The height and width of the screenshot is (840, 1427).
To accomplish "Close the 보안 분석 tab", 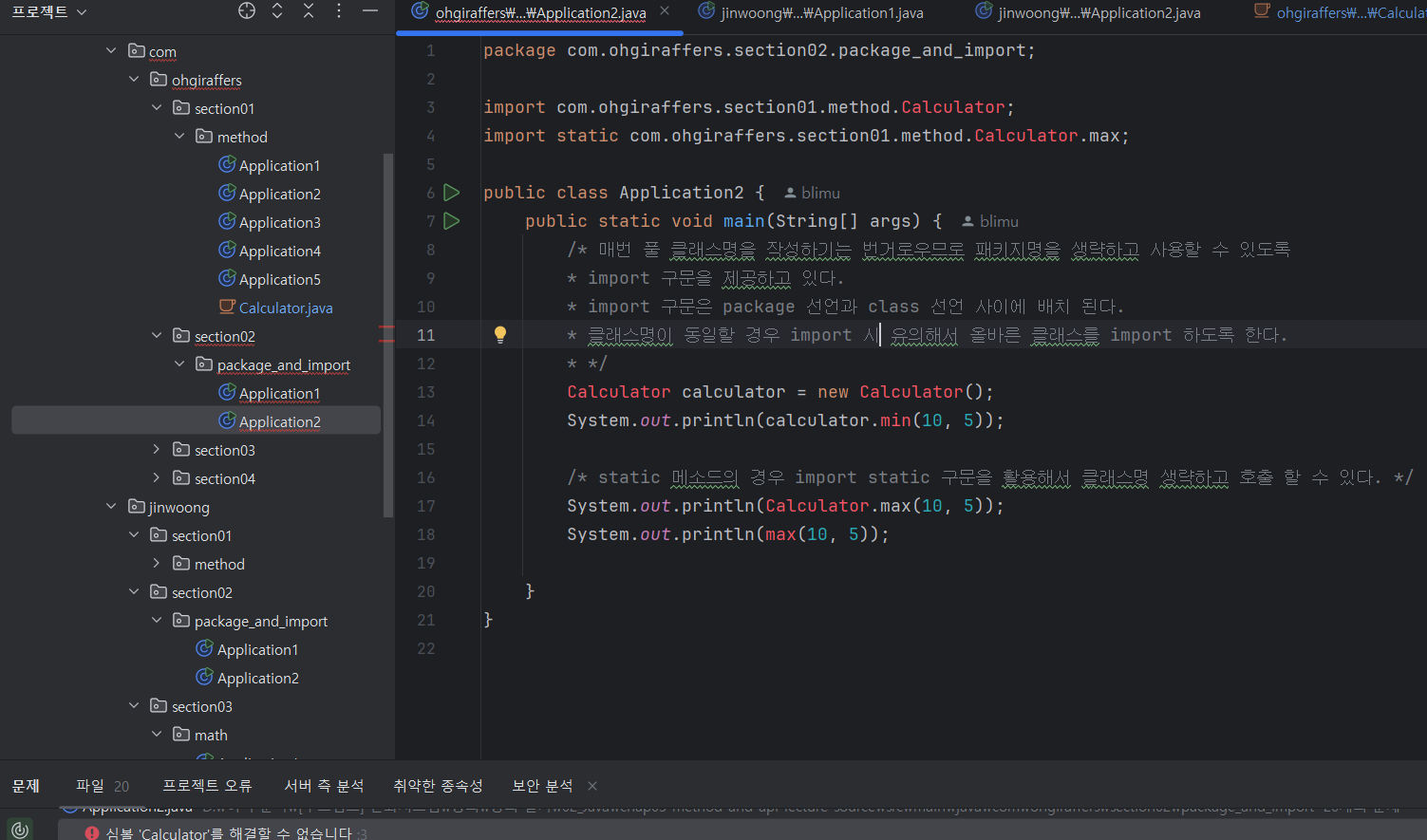I will point(592,786).
